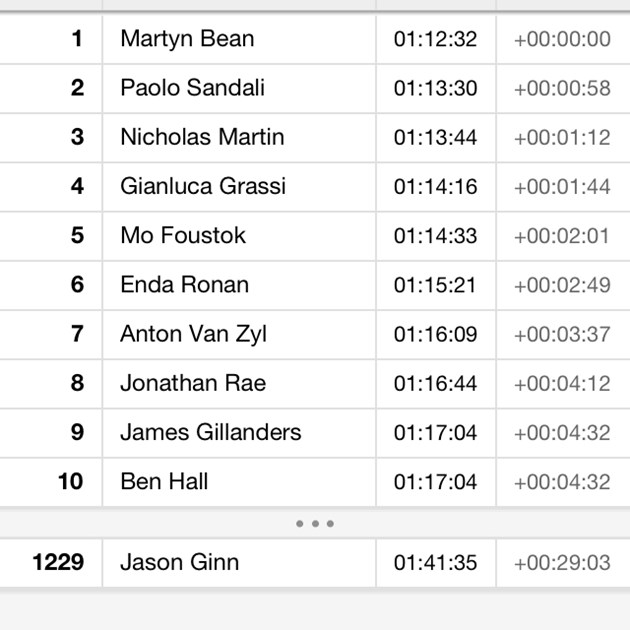Image resolution: width=630 pixels, height=630 pixels.
Task: Click James Gillanders' name
Action: [x=210, y=432]
